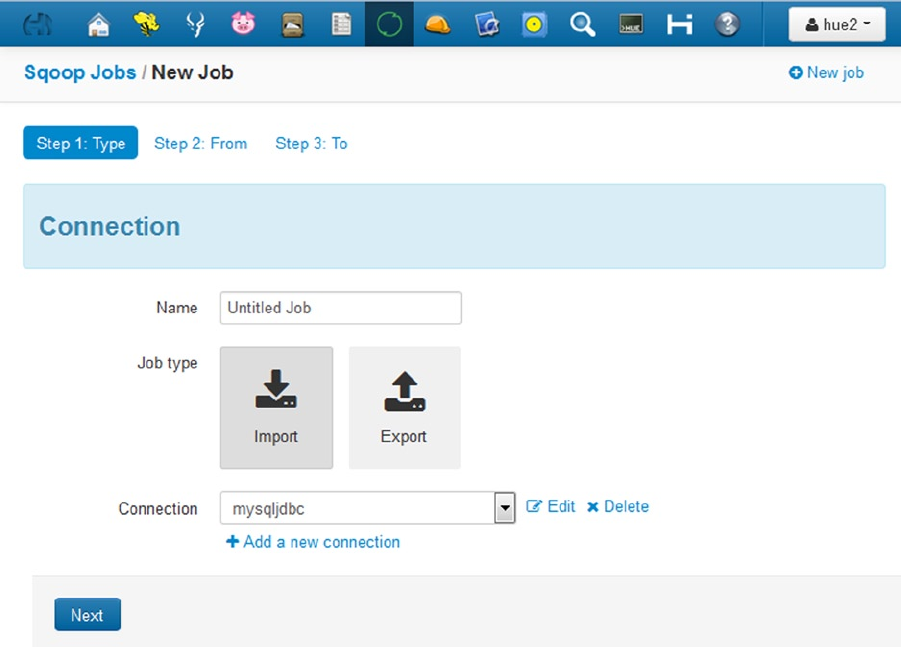Delete the selected connection
The width and height of the screenshot is (901, 647).
click(x=618, y=506)
